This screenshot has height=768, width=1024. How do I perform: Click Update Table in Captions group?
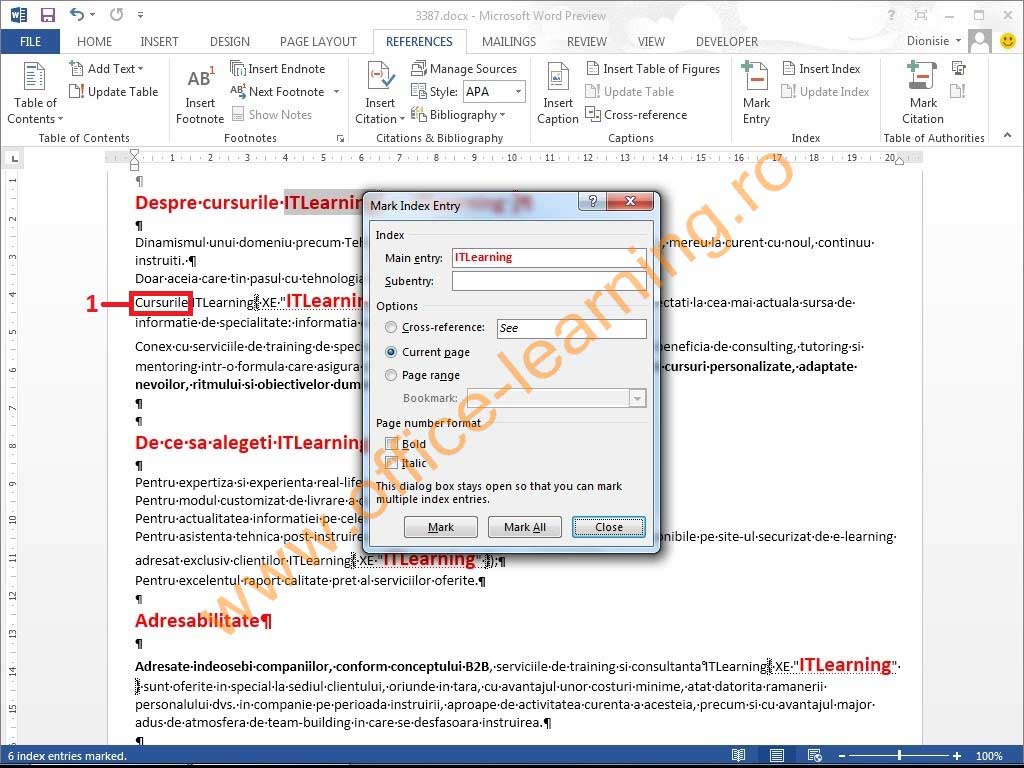(630, 91)
